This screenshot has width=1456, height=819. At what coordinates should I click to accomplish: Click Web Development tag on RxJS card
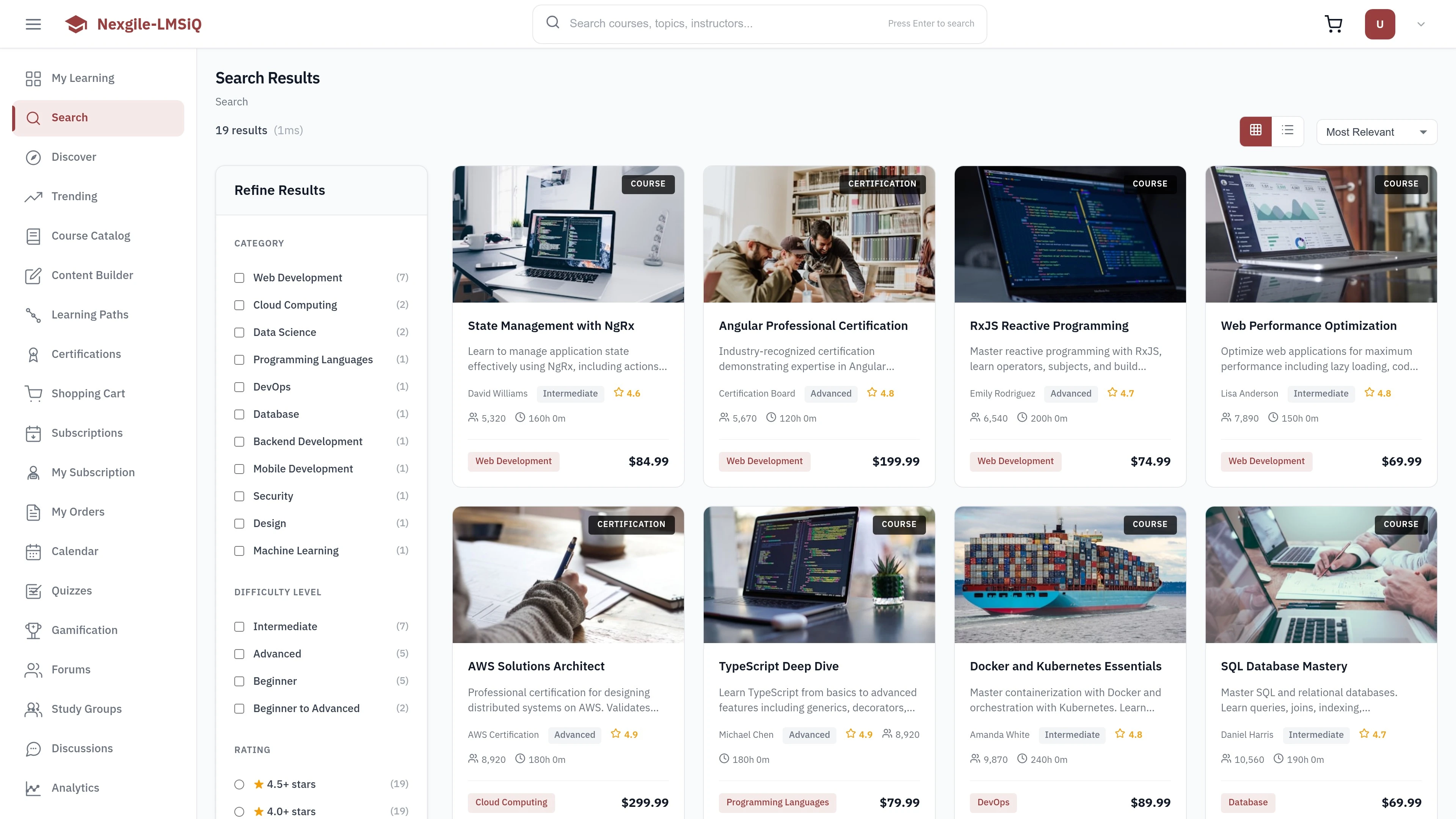pyautogui.click(x=1015, y=461)
